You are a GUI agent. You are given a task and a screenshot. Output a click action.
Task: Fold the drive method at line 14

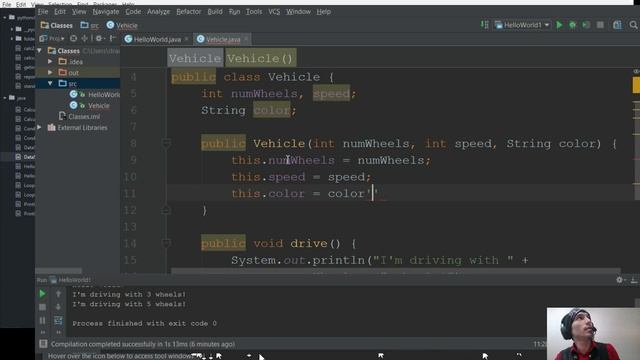click(x=166, y=244)
